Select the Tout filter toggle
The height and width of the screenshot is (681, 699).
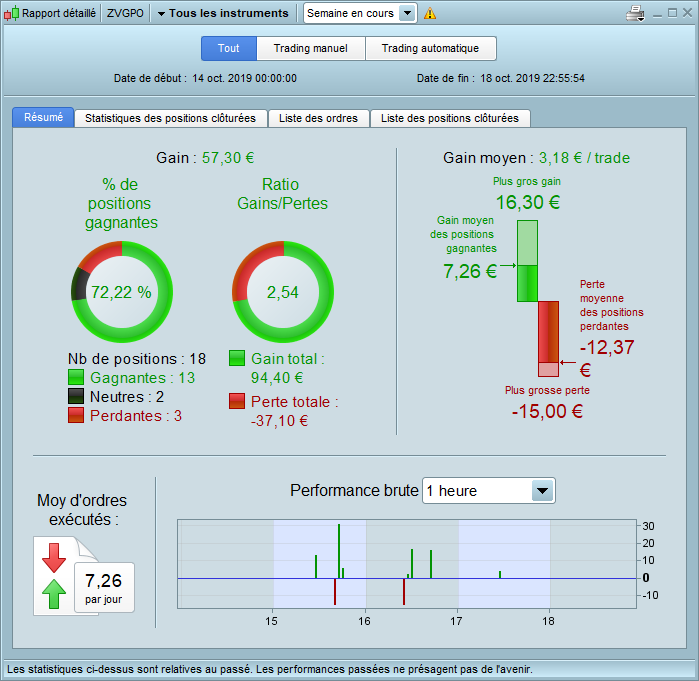[229, 48]
